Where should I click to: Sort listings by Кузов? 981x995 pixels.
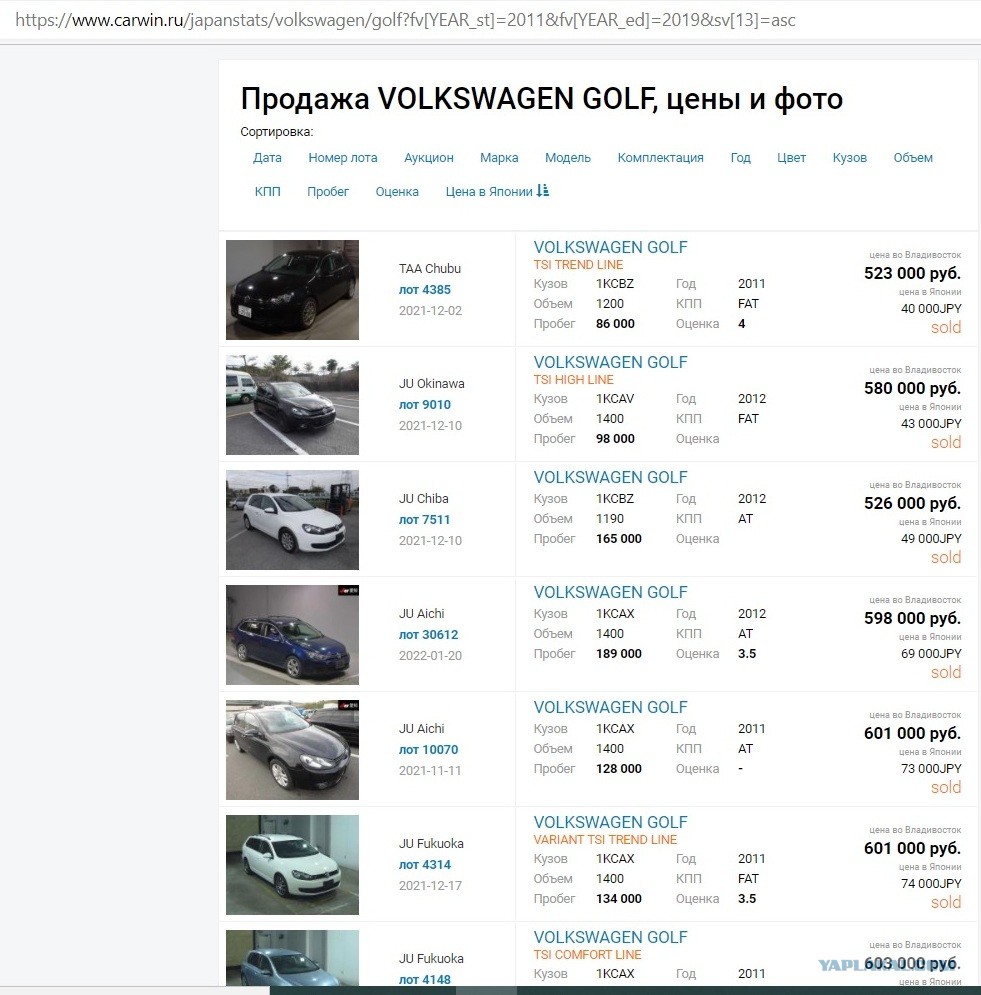[x=850, y=157]
